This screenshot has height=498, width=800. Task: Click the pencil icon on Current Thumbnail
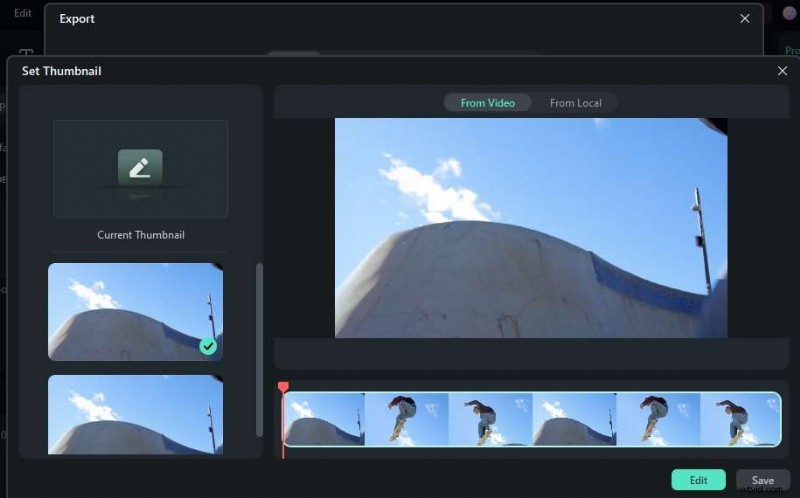click(140, 167)
